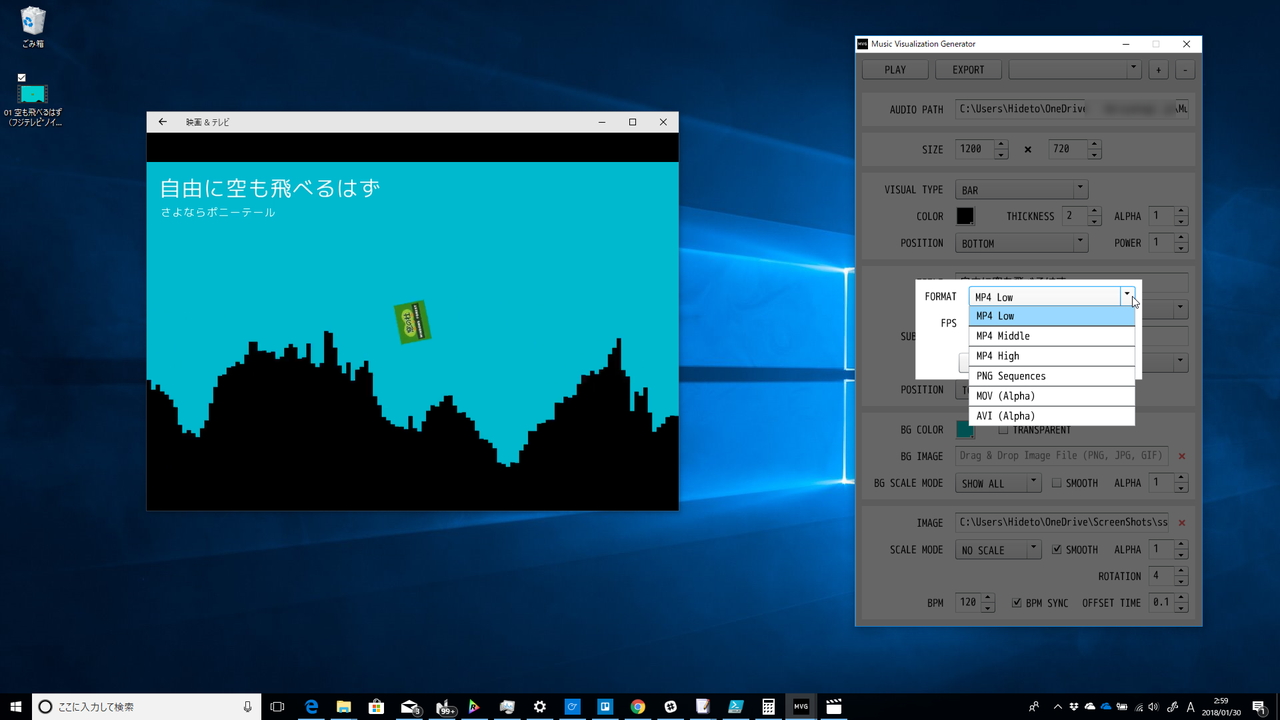Viewport: 1280px width, 720px height.
Task: Switch to Movies & TV clapperboard taskbar icon
Action: [833, 706]
